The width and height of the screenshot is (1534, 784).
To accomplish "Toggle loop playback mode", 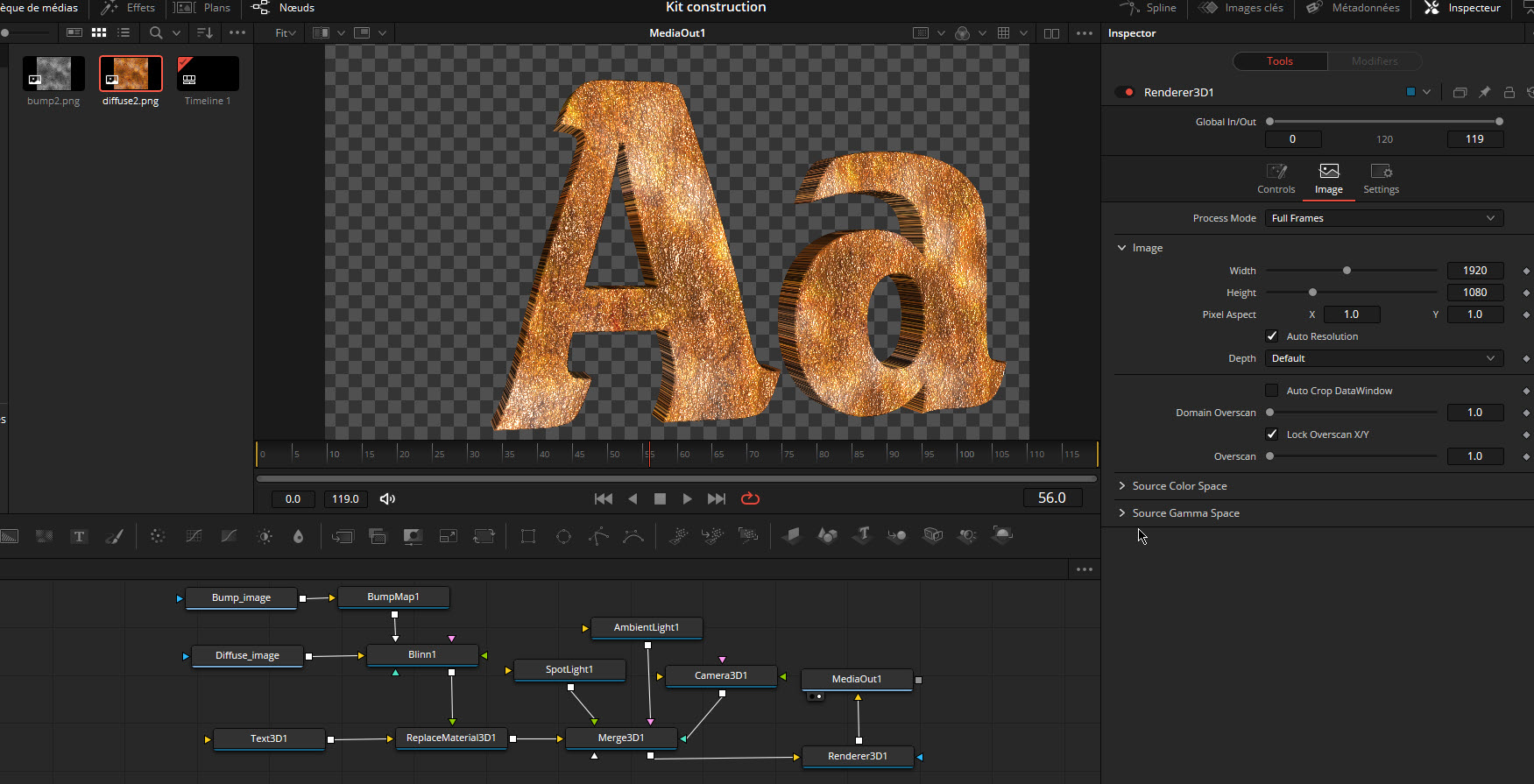I will pos(750,498).
